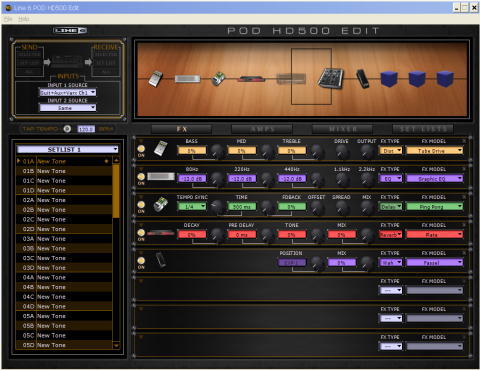The height and width of the screenshot is (370, 480).
Task: Switch to the MIXER tab
Action: click(x=342, y=129)
